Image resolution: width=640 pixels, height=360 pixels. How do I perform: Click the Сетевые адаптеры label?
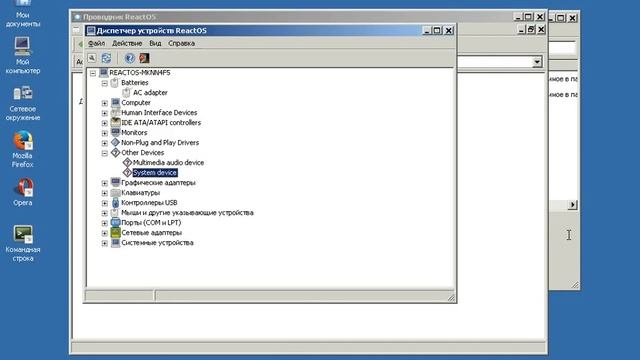(x=151, y=233)
